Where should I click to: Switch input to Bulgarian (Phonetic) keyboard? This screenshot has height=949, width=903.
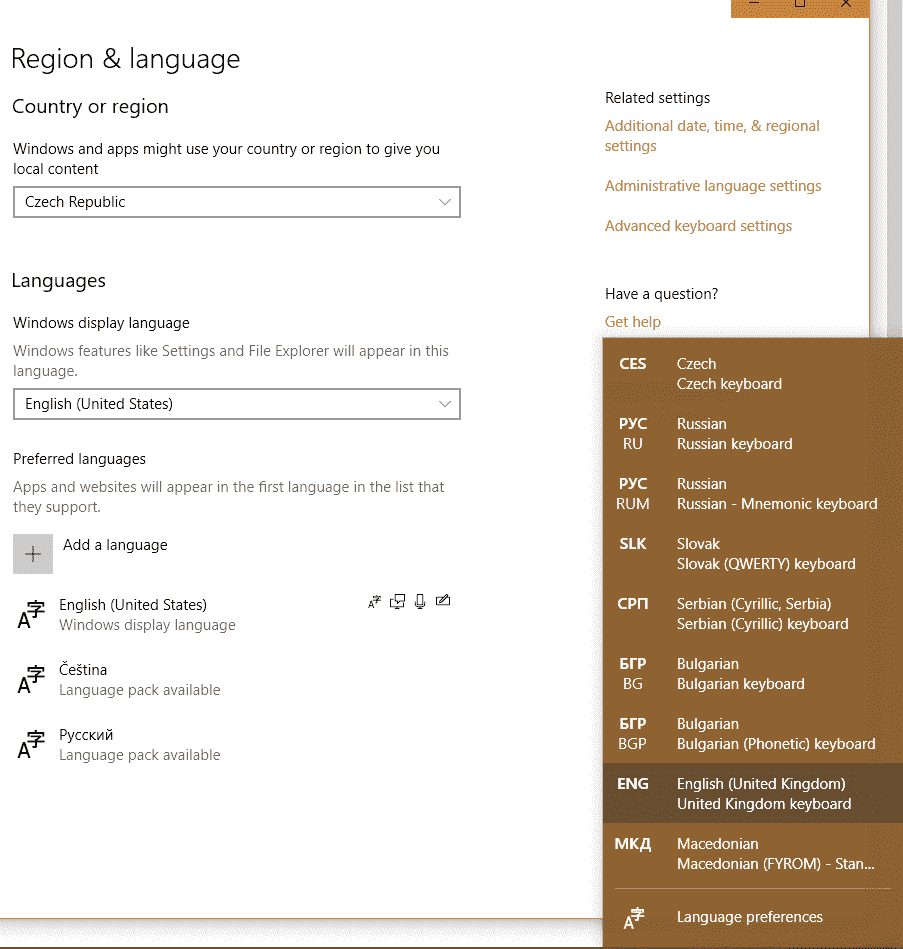pos(753,733)
